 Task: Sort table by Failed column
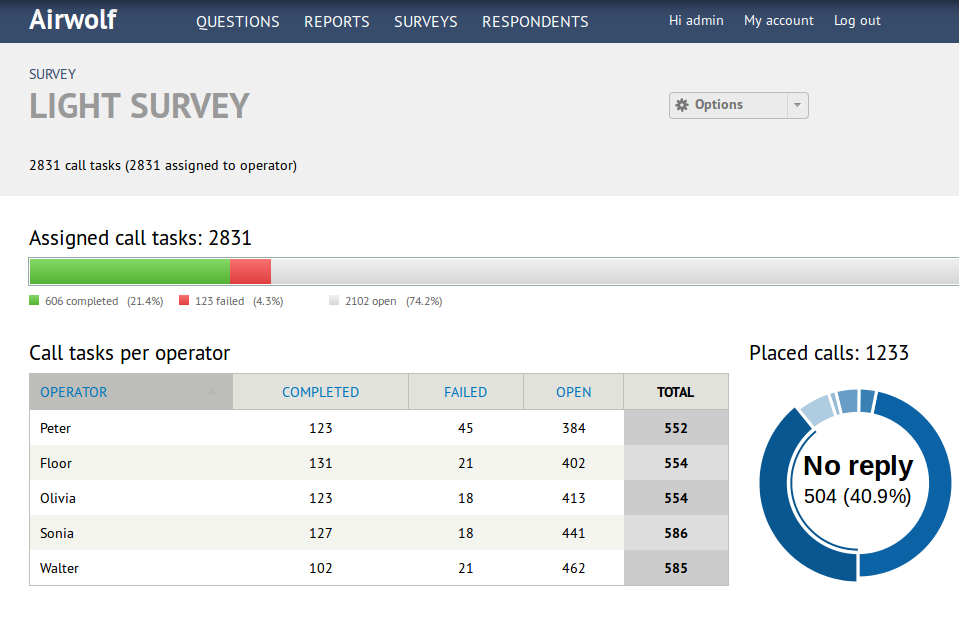pyautogui.click(x=465, y=392)
